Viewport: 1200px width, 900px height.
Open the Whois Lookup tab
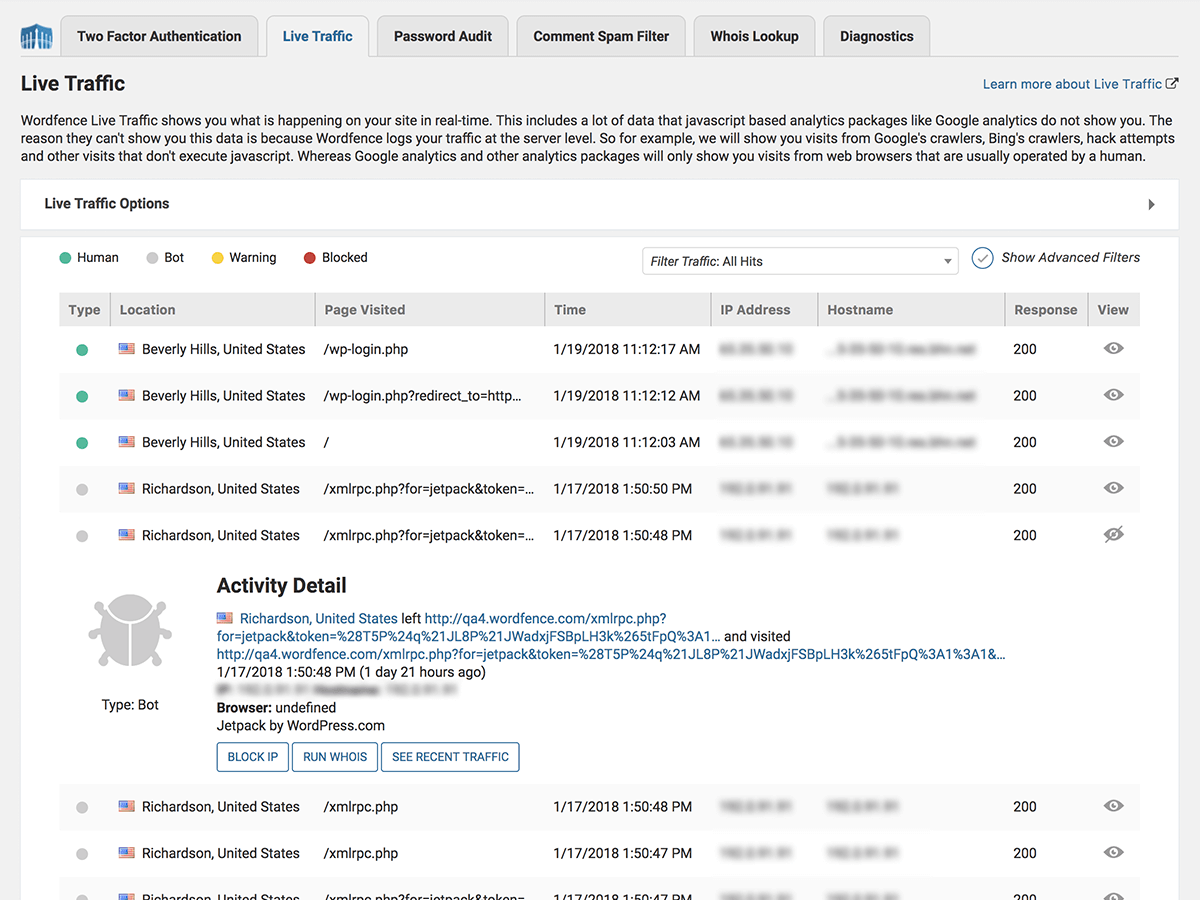(x=754, y=36)
